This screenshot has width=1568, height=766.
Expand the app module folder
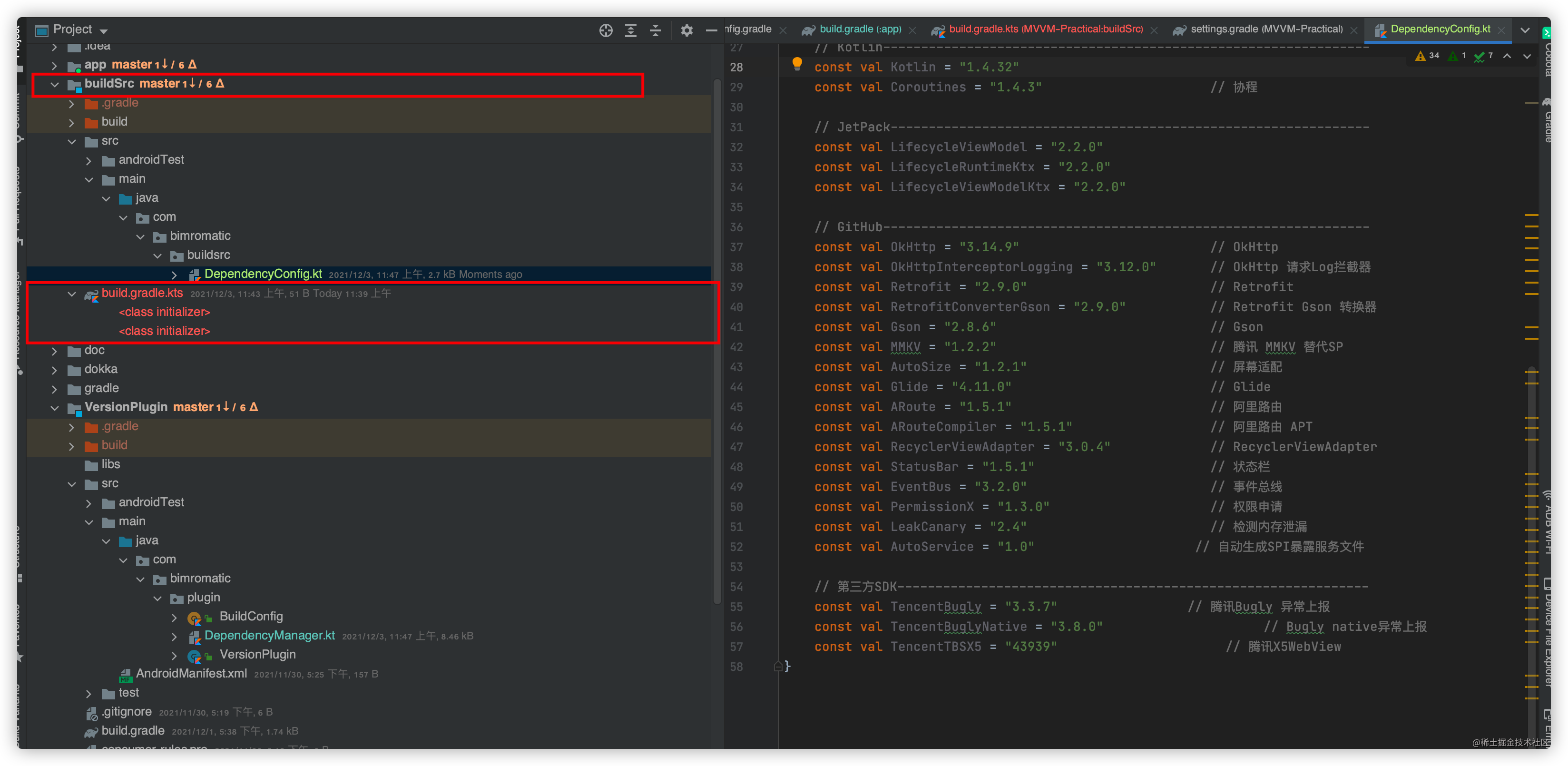(55, 65)
